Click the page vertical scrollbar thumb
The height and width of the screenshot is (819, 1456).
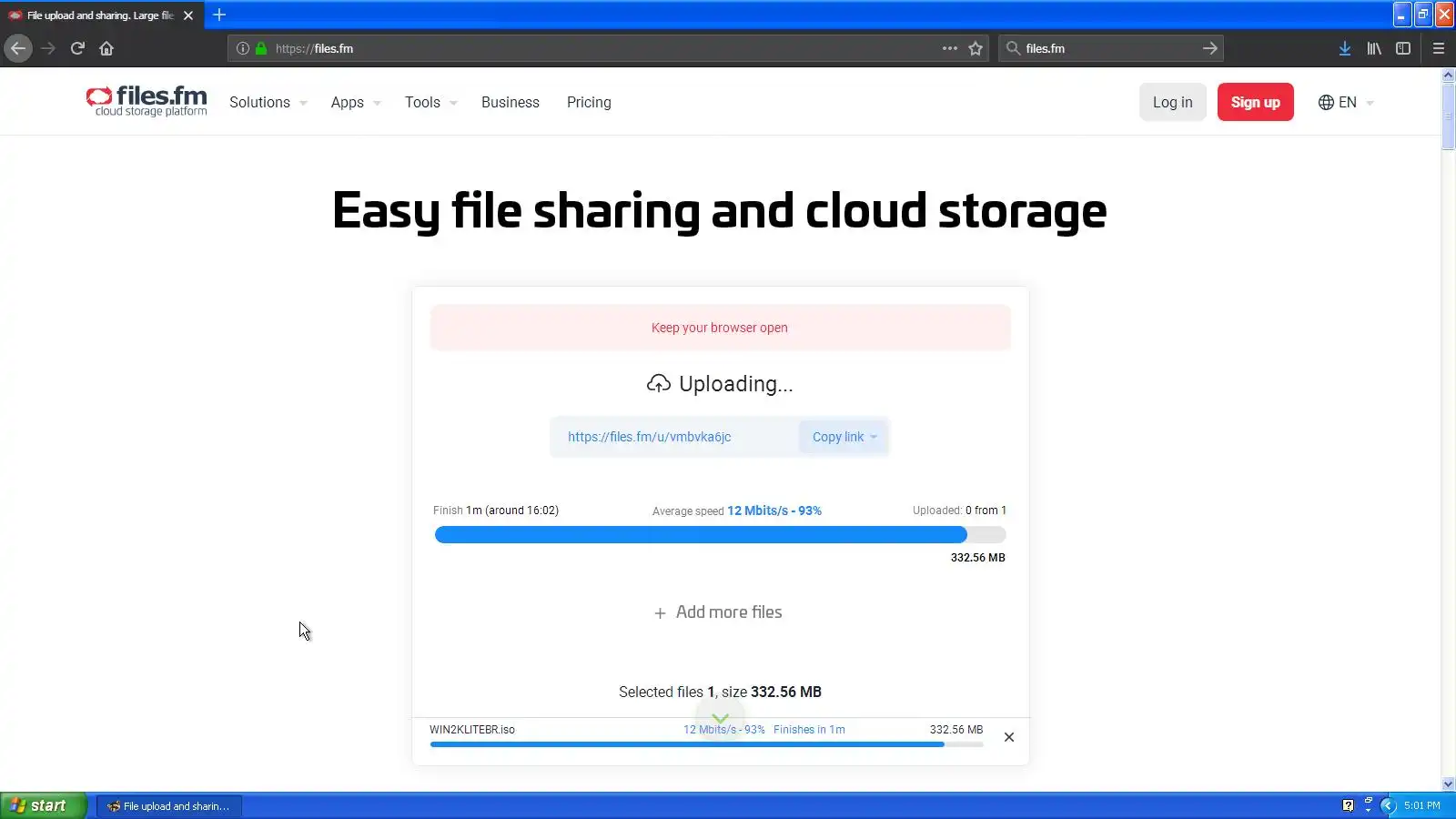pyautogui.click(x=1448, y=116)
